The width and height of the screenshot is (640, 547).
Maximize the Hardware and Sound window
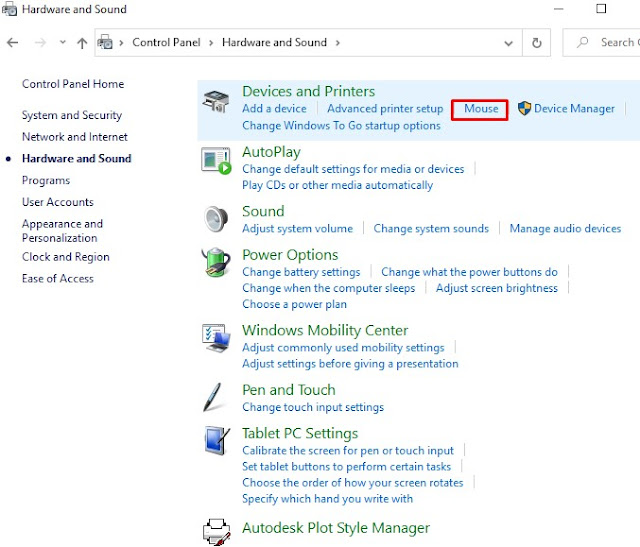click(601, 9)
